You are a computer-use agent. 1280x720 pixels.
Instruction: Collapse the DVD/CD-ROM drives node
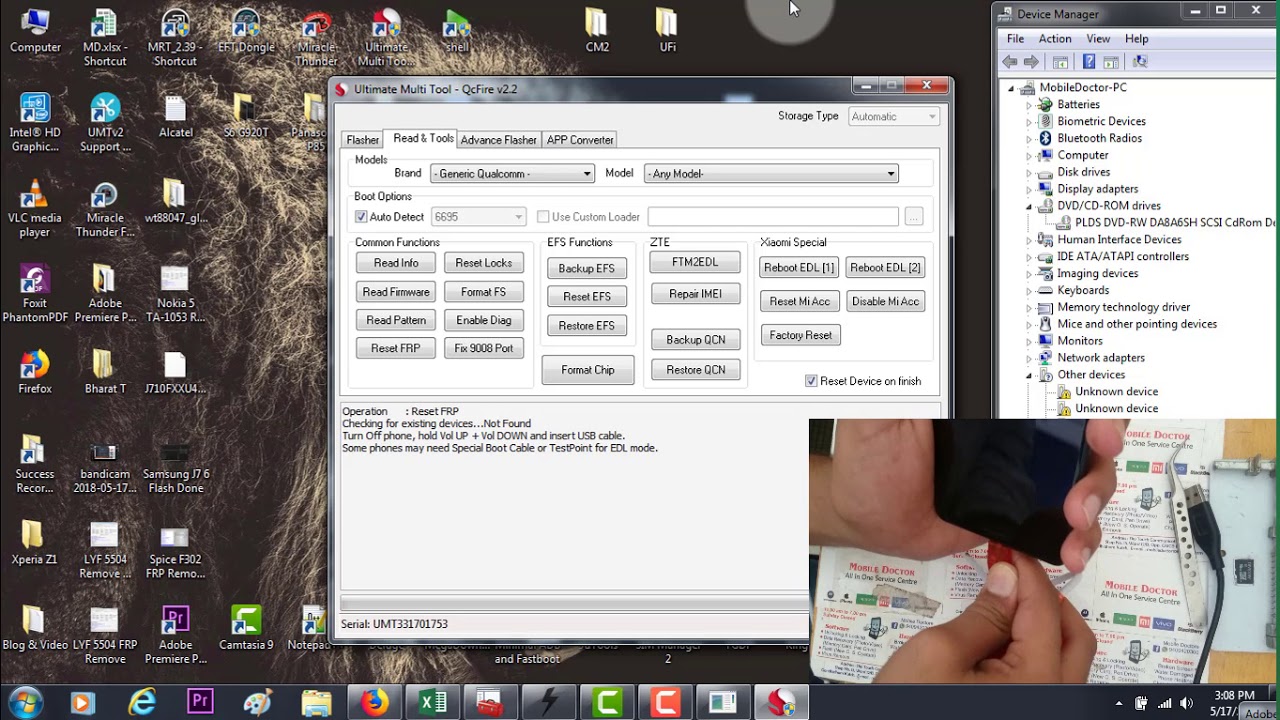click(x=1029, y=206)
